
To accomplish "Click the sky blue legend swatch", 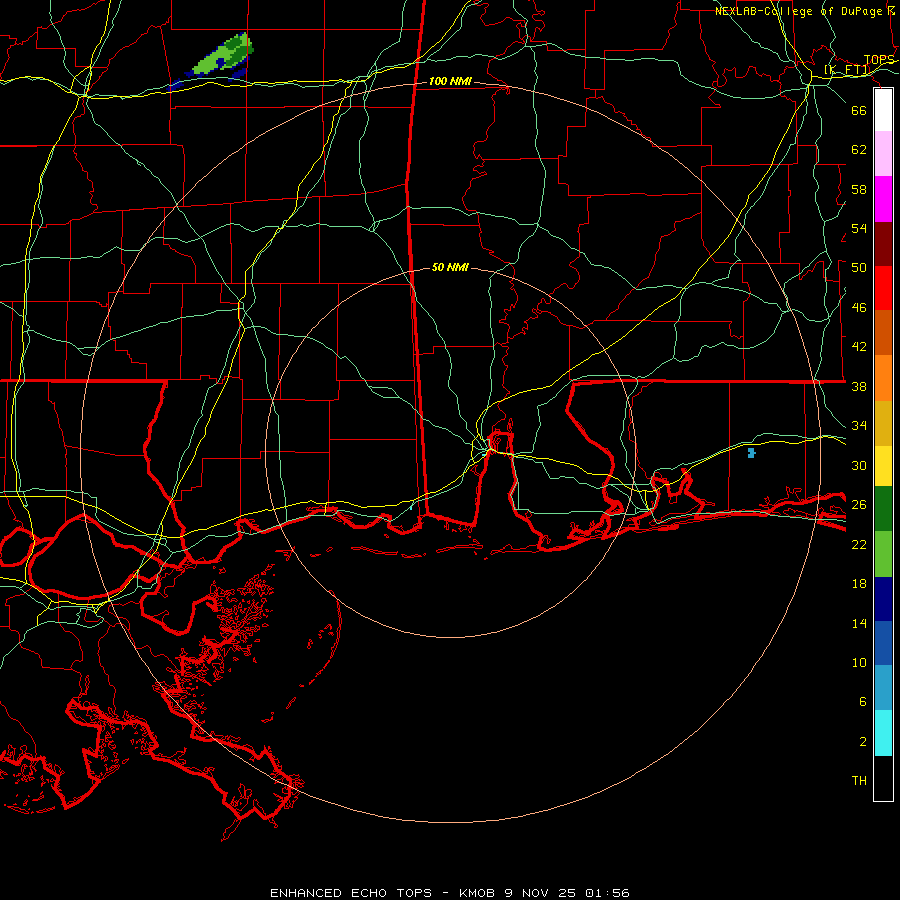I will tap(883, 687).
